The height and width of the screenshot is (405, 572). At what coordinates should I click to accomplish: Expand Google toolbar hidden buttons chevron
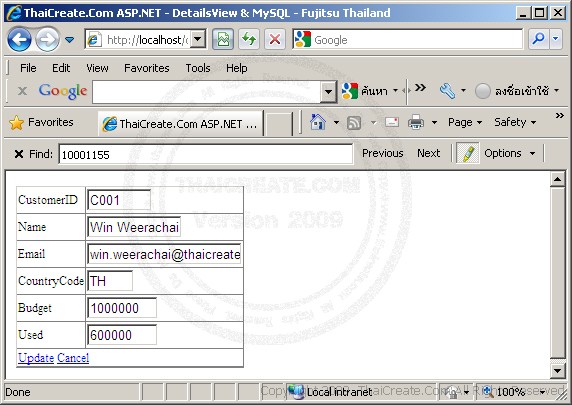pos(420,88)
